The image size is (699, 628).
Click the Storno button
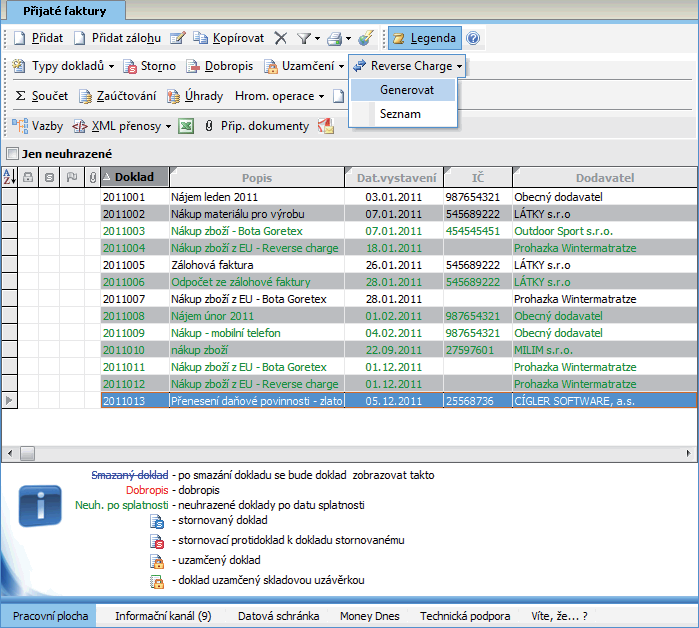point(151,67)
